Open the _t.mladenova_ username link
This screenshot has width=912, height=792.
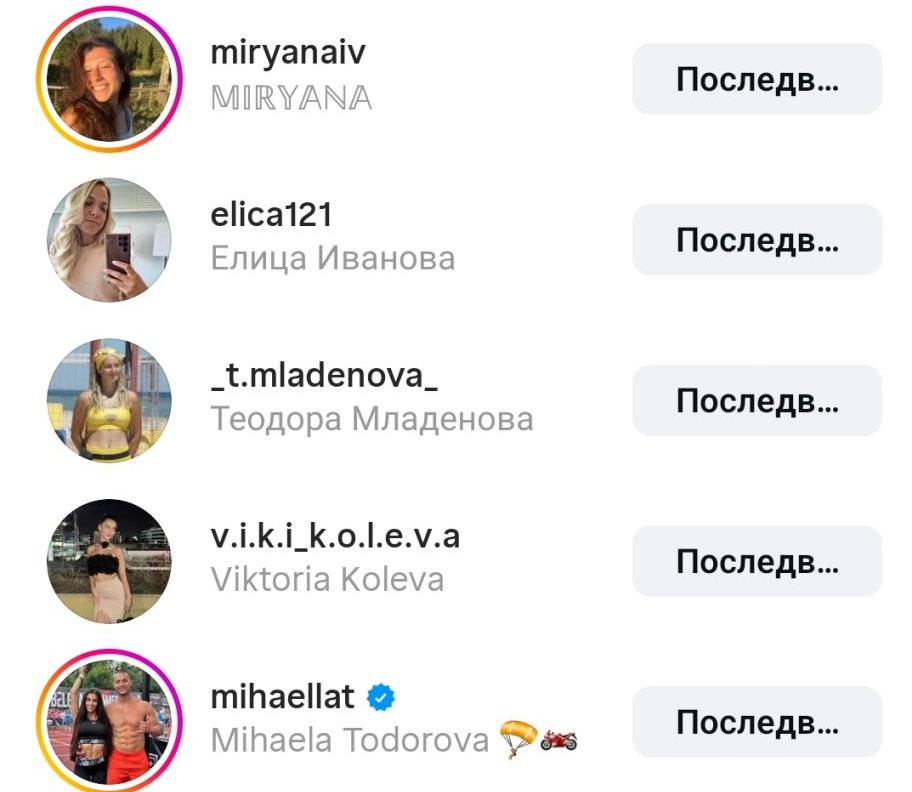(x=324, y=376)
